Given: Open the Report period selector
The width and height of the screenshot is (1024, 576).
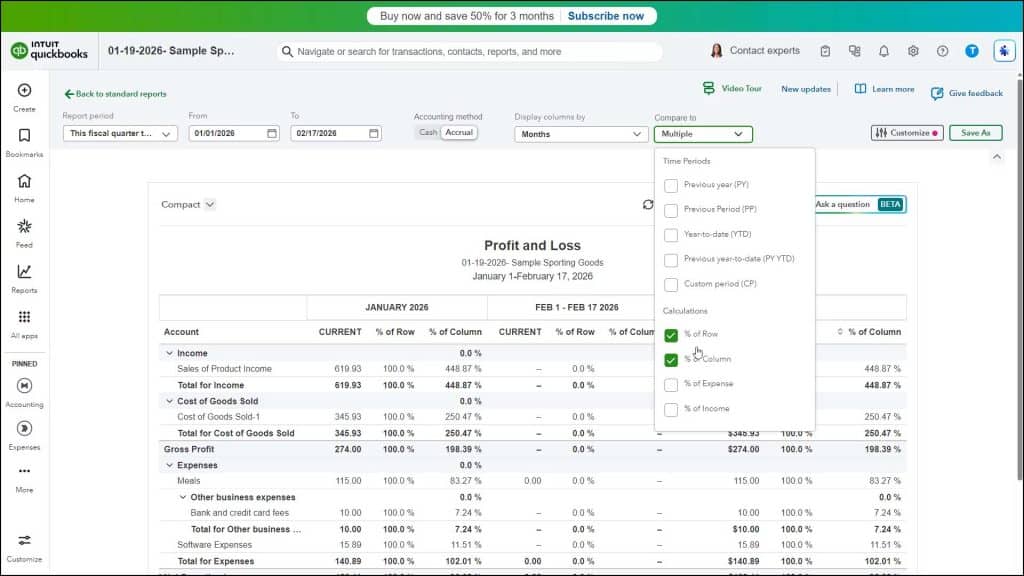Looking at the screenshot, I should (119, 133).
